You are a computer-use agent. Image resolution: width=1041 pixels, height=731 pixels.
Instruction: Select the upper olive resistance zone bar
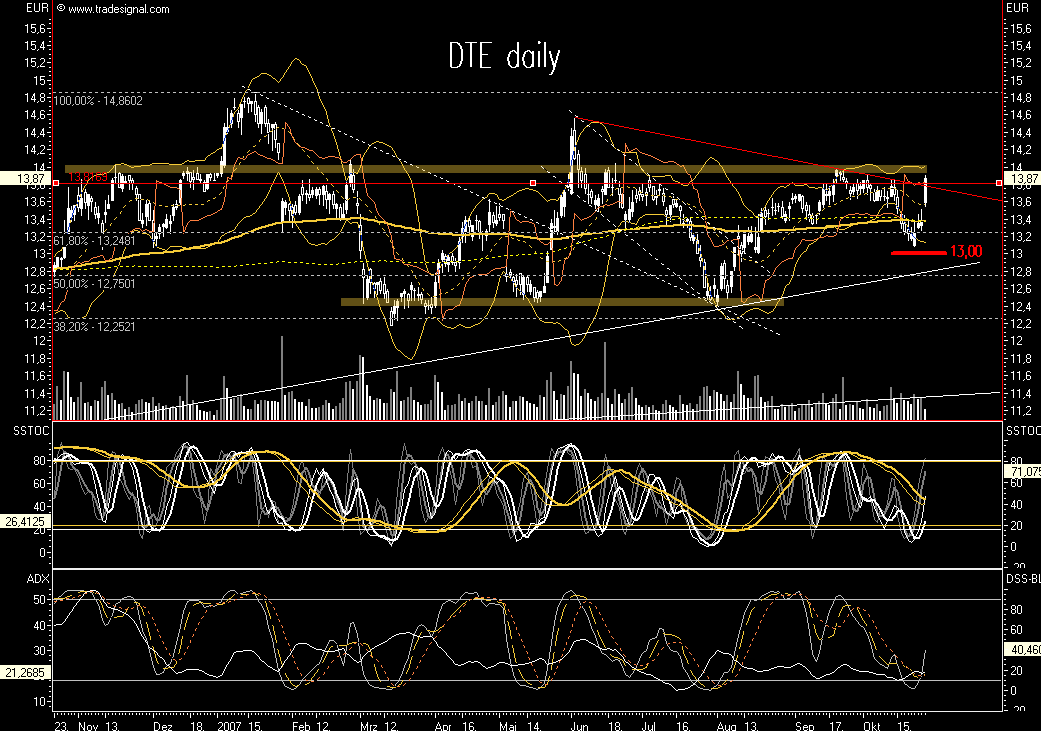click(x=500, y=167)
